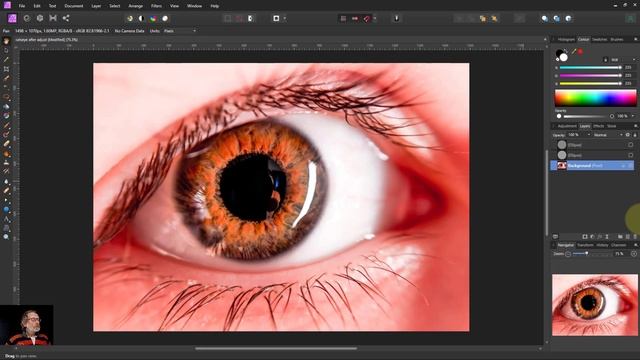Open the blend mode Normal dropdown

(x=608, y=135)
